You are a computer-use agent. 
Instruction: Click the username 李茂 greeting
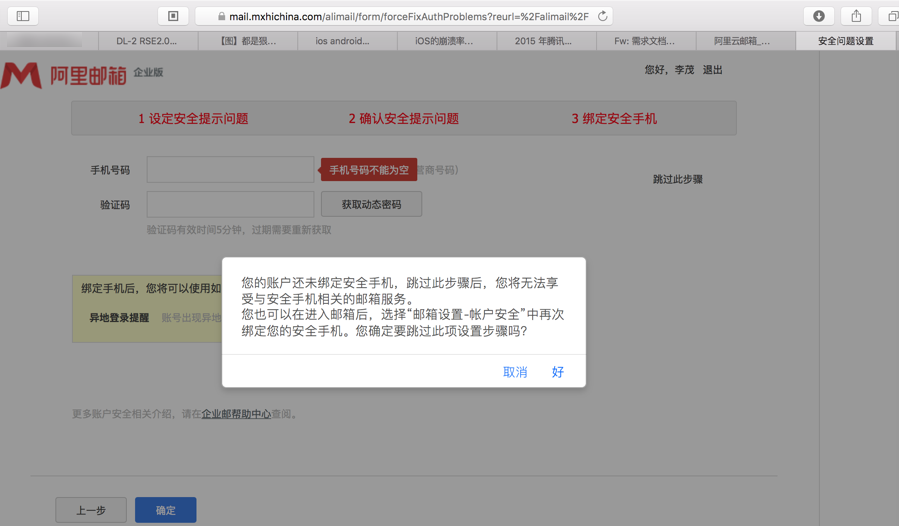[x=684, y=70]
